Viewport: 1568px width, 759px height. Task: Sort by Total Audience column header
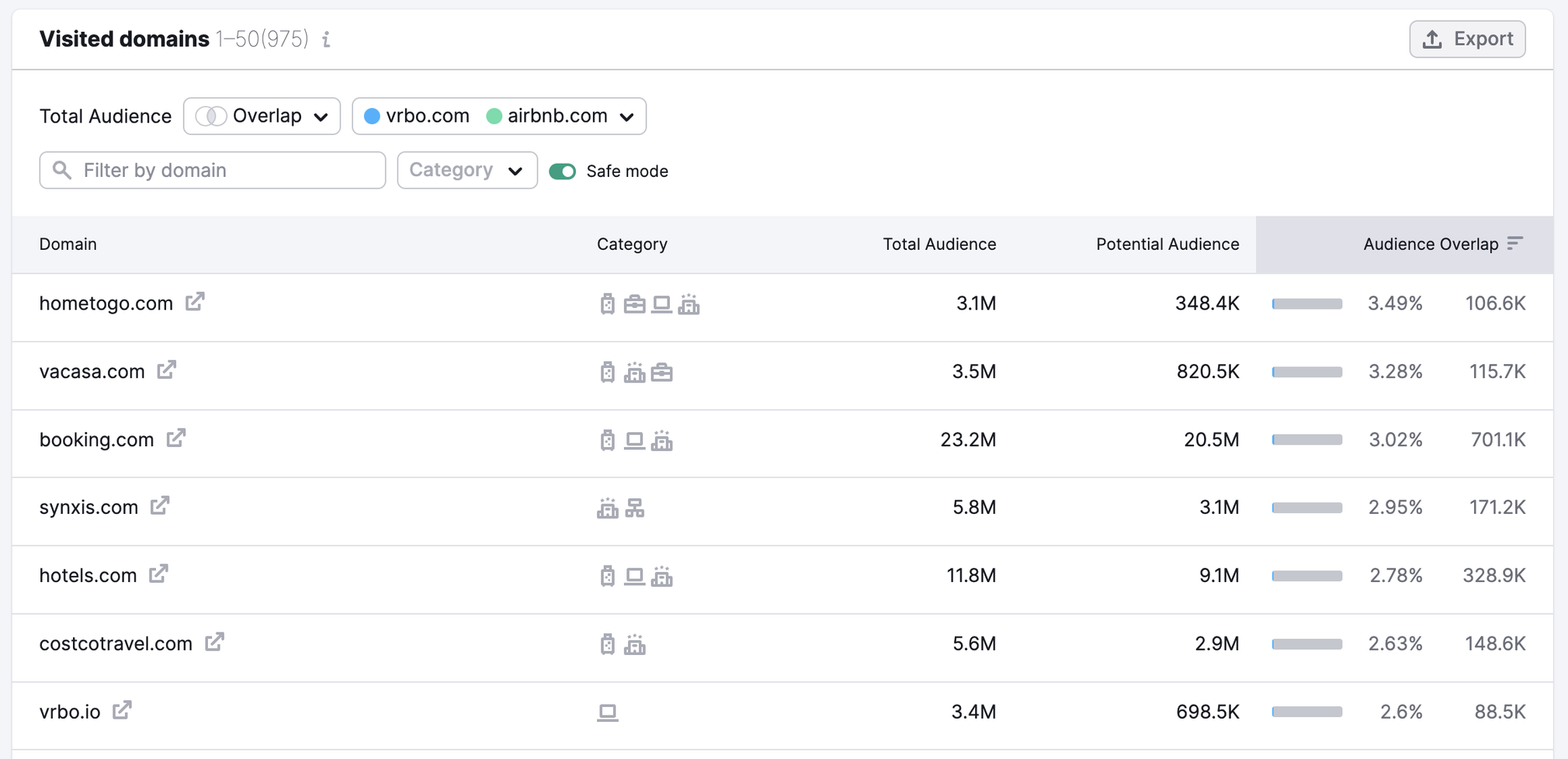pos(939,244)
